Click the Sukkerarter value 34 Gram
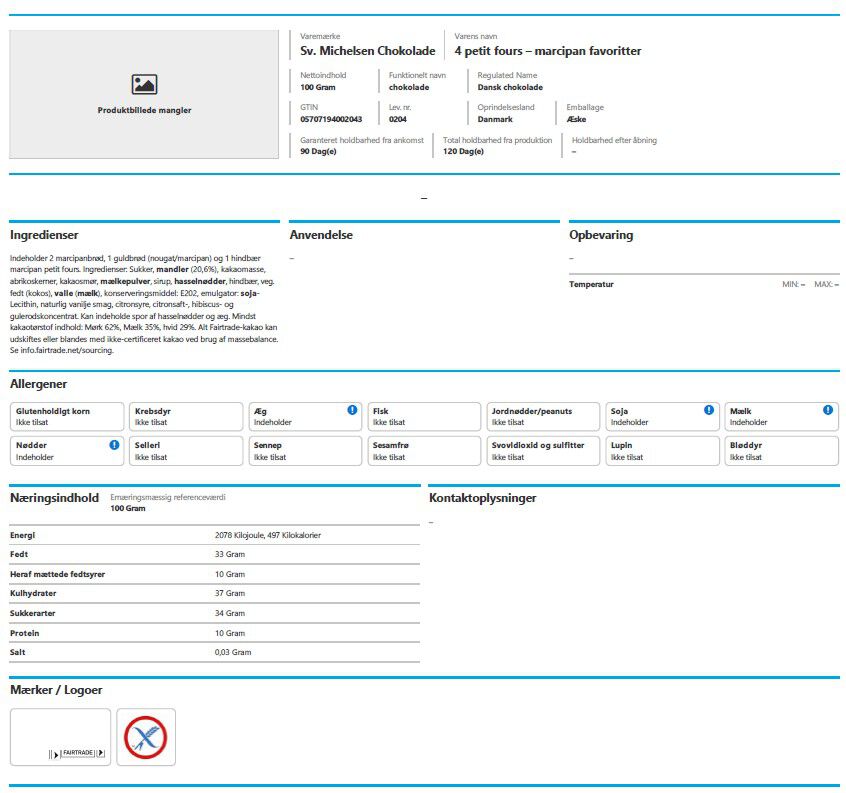 [x=230, y=613]
